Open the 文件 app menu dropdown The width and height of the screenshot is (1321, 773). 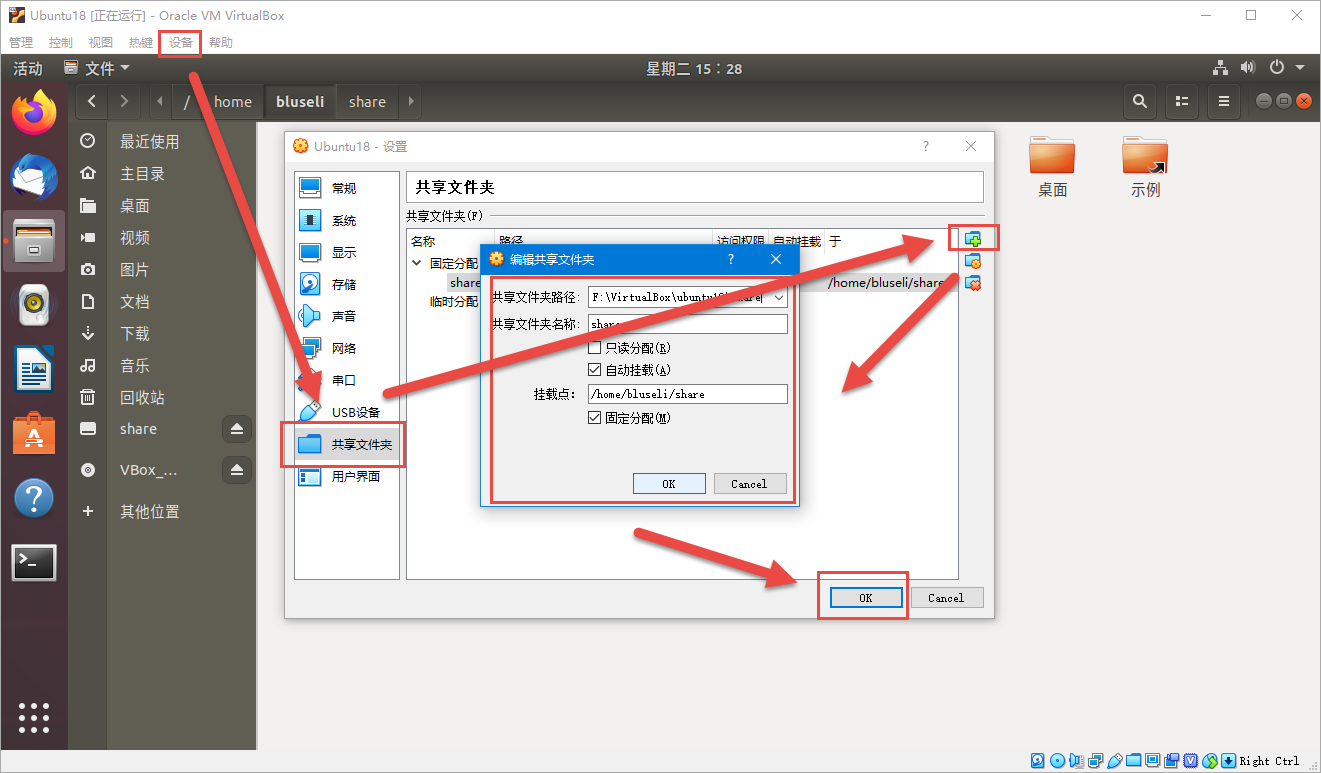[97, 68]
